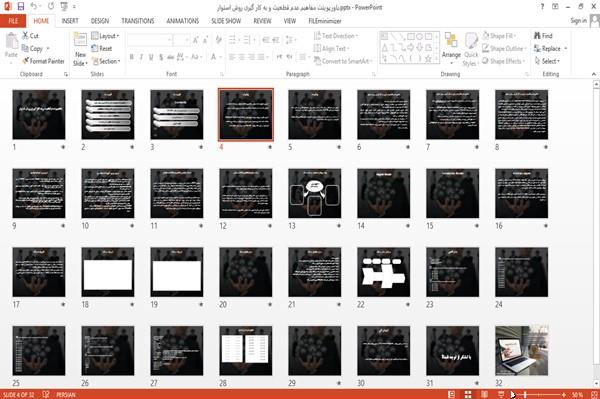This screenshot has width=600, height=399.
Task: Click Increase Font Size icon
Action: (196, 40)
